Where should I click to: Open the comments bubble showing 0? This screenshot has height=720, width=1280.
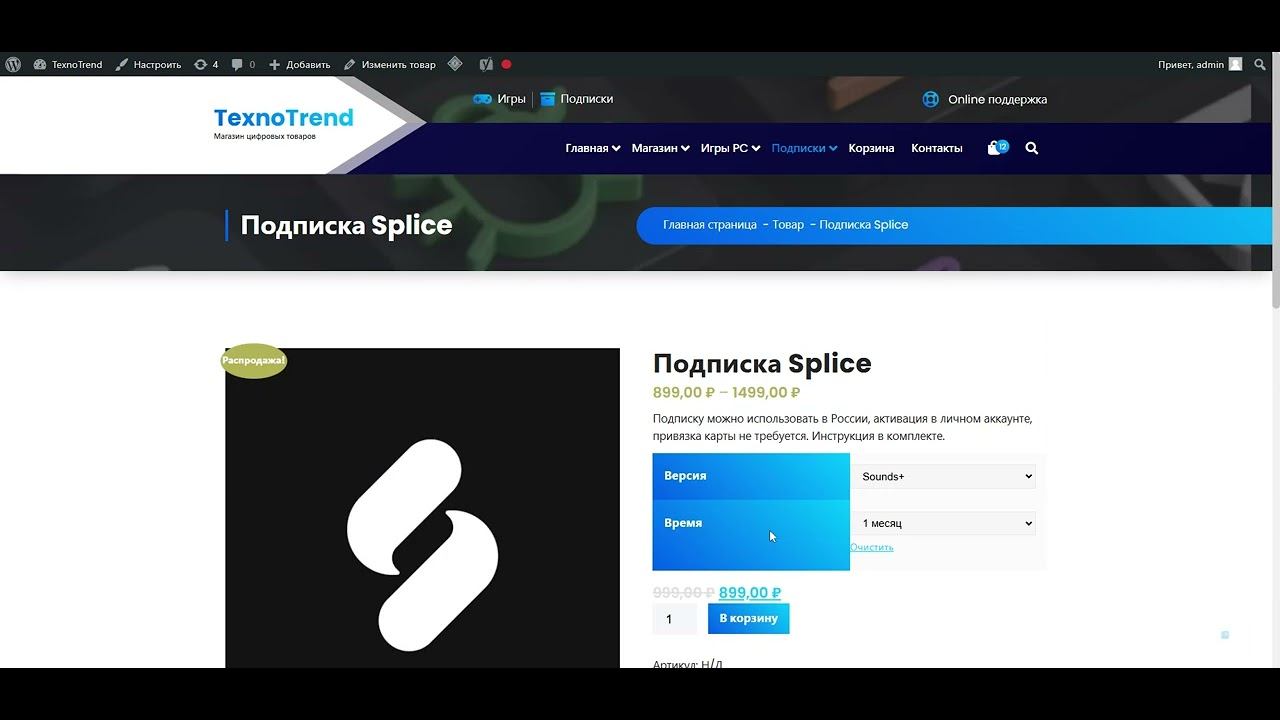click(243, 64)
